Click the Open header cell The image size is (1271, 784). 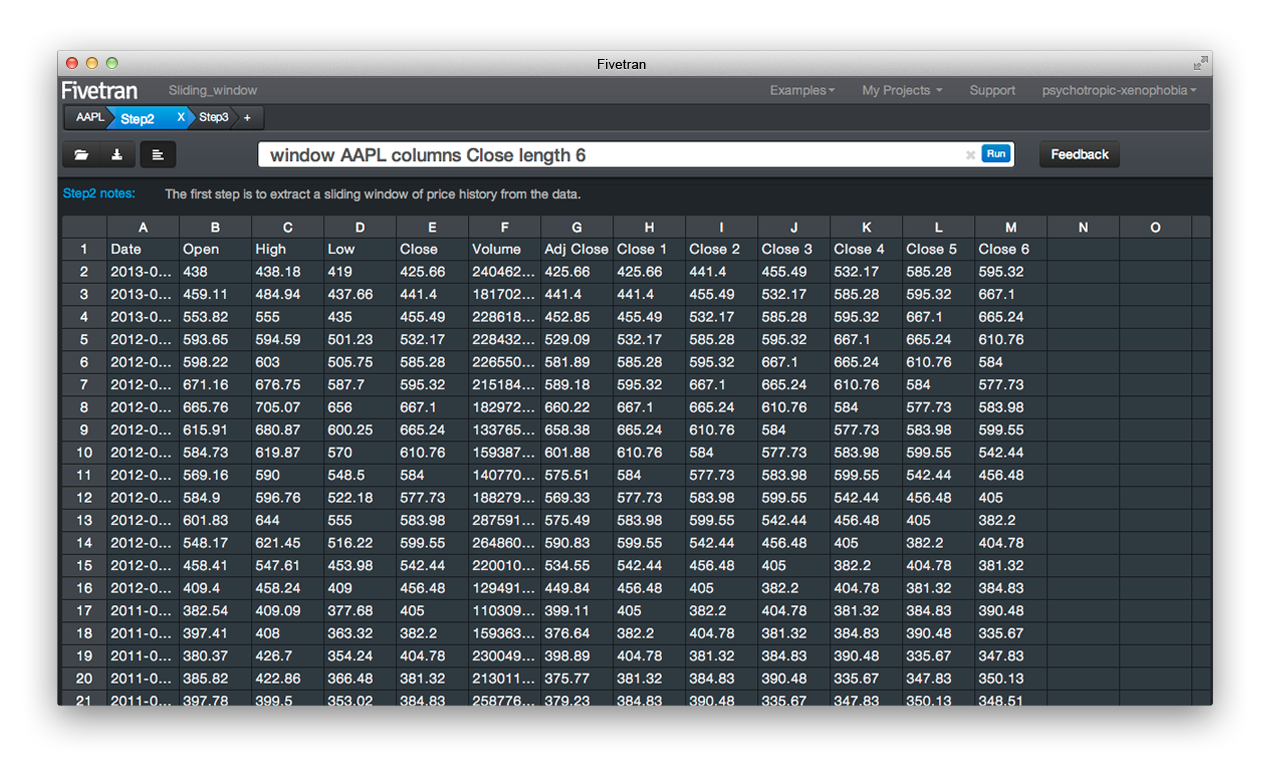pos(215,249)
